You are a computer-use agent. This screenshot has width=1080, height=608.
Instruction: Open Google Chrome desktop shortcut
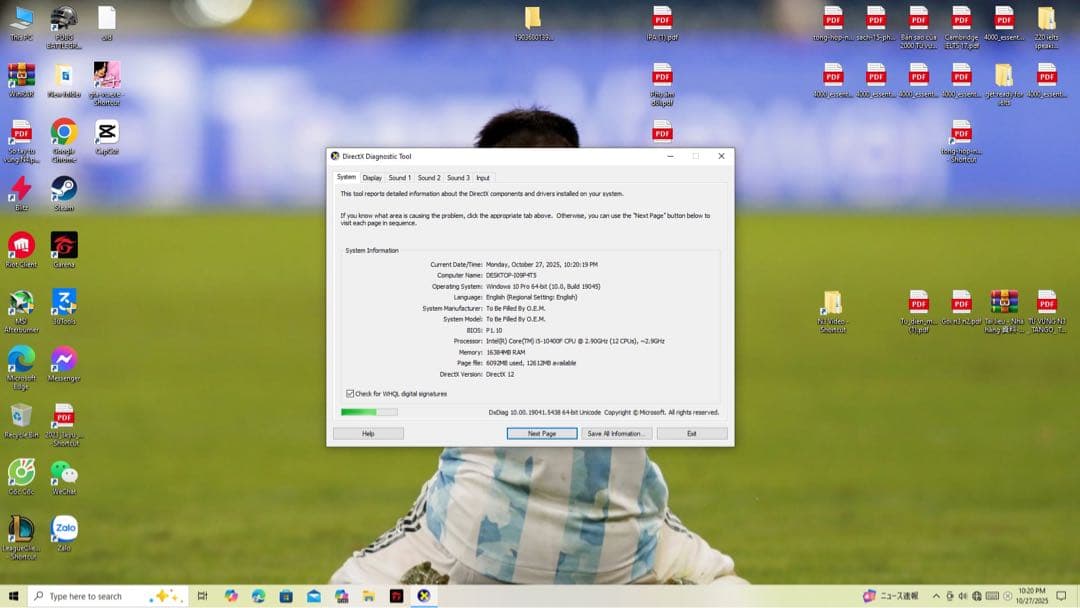[64, 132]
